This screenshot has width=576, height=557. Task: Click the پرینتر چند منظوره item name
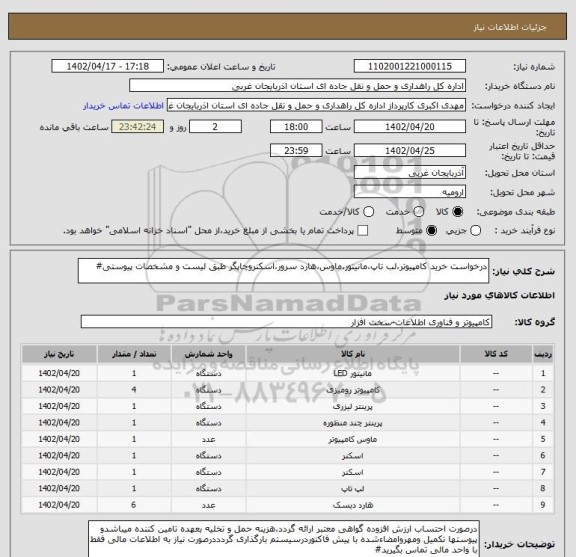click(x=353, y=423)
